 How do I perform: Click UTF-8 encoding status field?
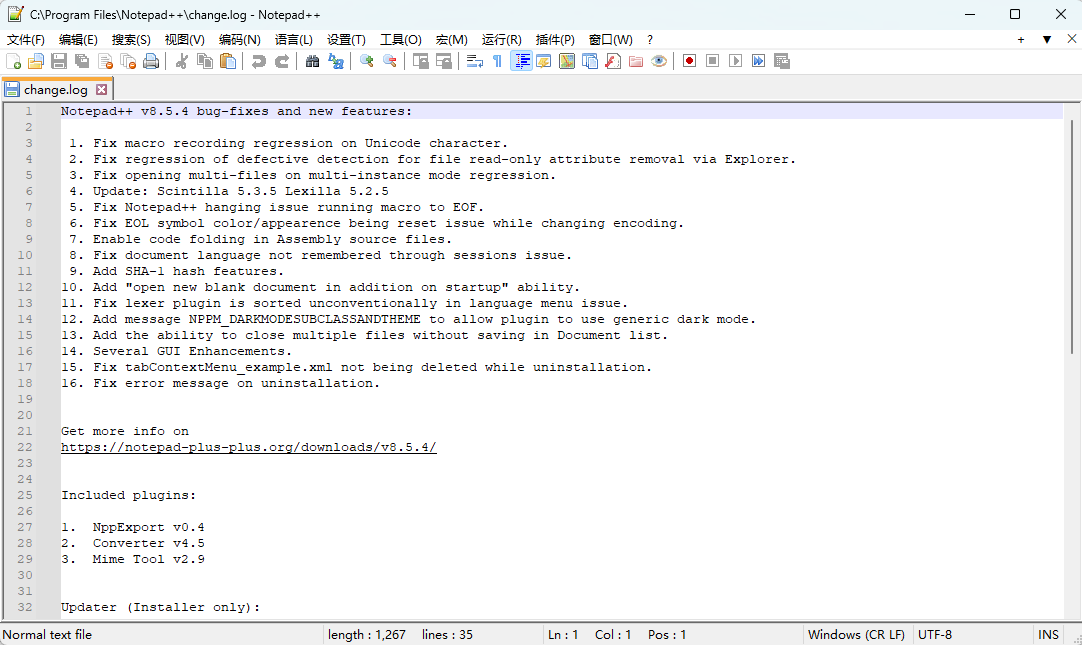(935, 635)
